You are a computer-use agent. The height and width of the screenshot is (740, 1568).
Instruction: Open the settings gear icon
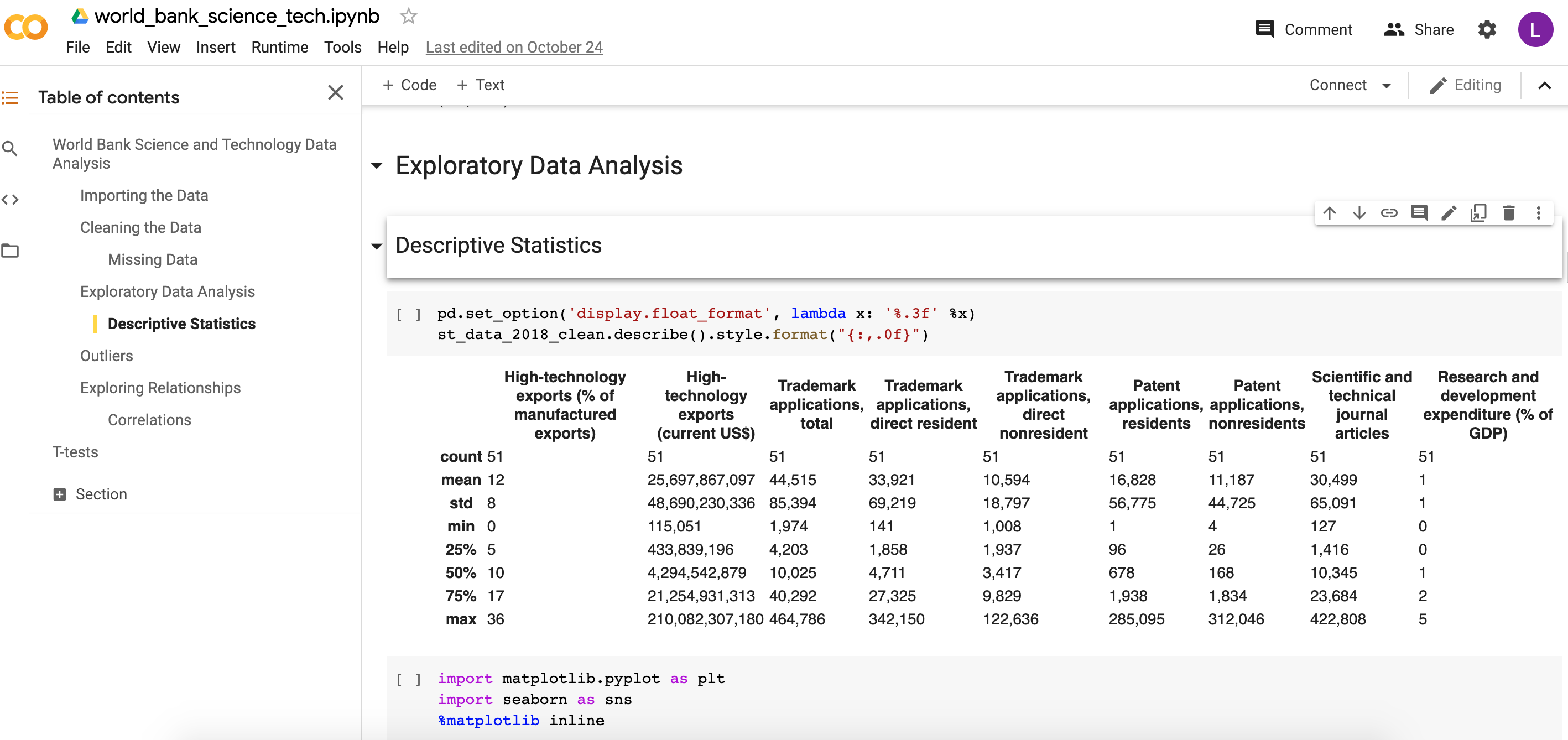(1487, 29)
